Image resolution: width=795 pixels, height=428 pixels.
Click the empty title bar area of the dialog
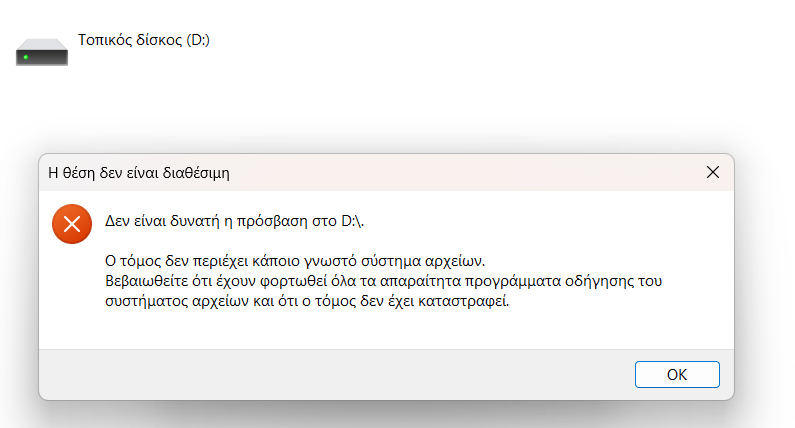(456, 172)
